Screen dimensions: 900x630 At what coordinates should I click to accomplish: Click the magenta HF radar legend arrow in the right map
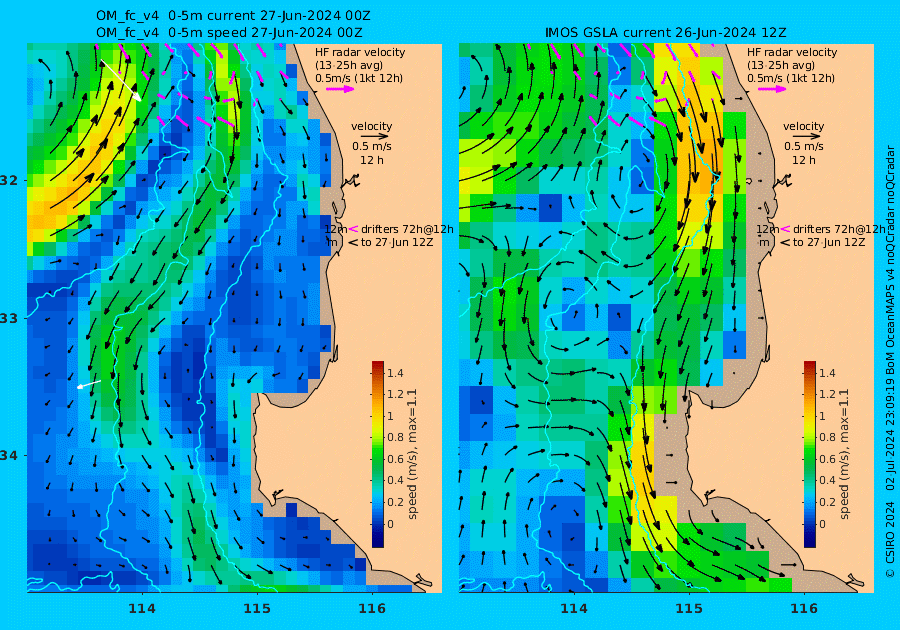pyautogui.click(x=772, y=89)
